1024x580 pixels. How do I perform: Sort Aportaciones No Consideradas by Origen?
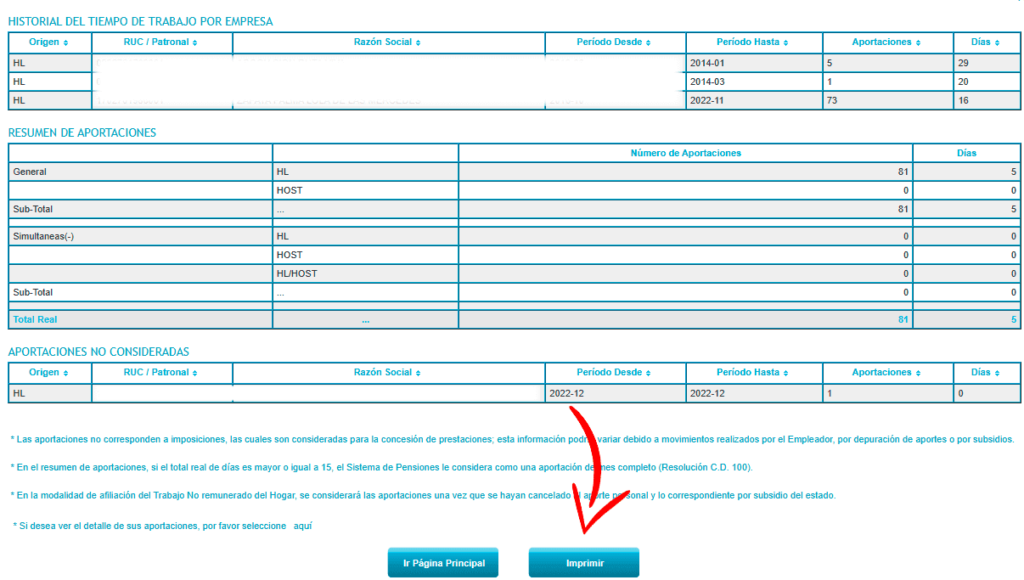[x=50, y=373]
